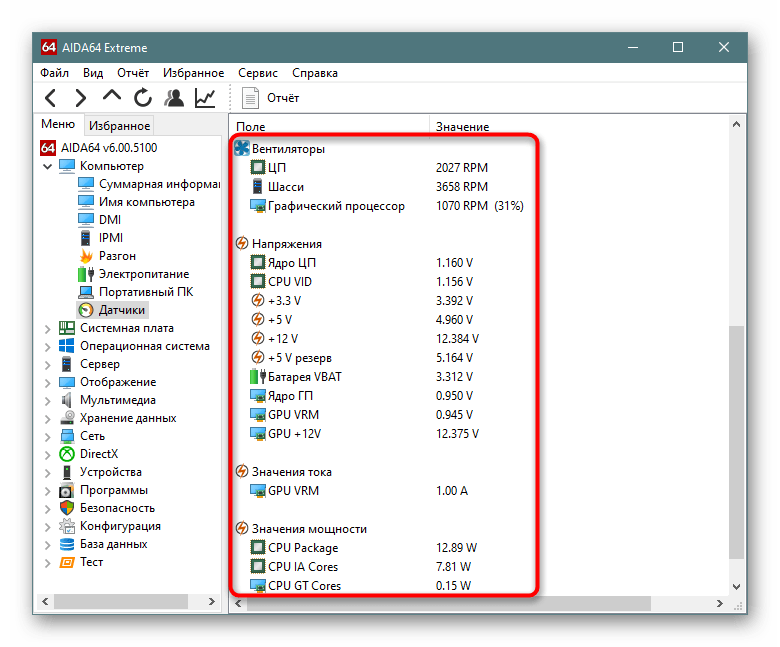Select the CPU Package 12.89 W value

click(x=456, y=548)
